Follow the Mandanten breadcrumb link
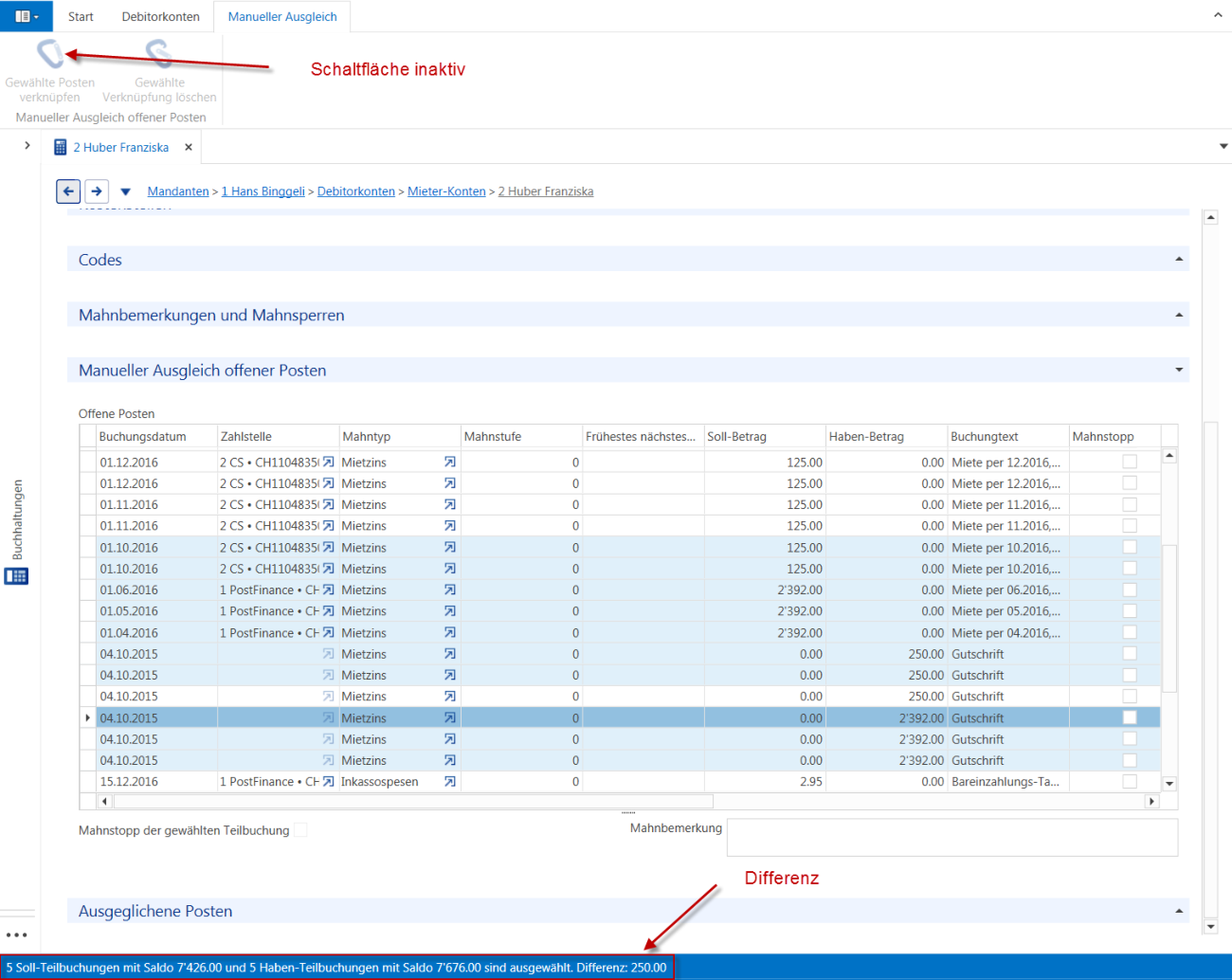This screenshot has width=1232, height=980. [x=178, y=191]
